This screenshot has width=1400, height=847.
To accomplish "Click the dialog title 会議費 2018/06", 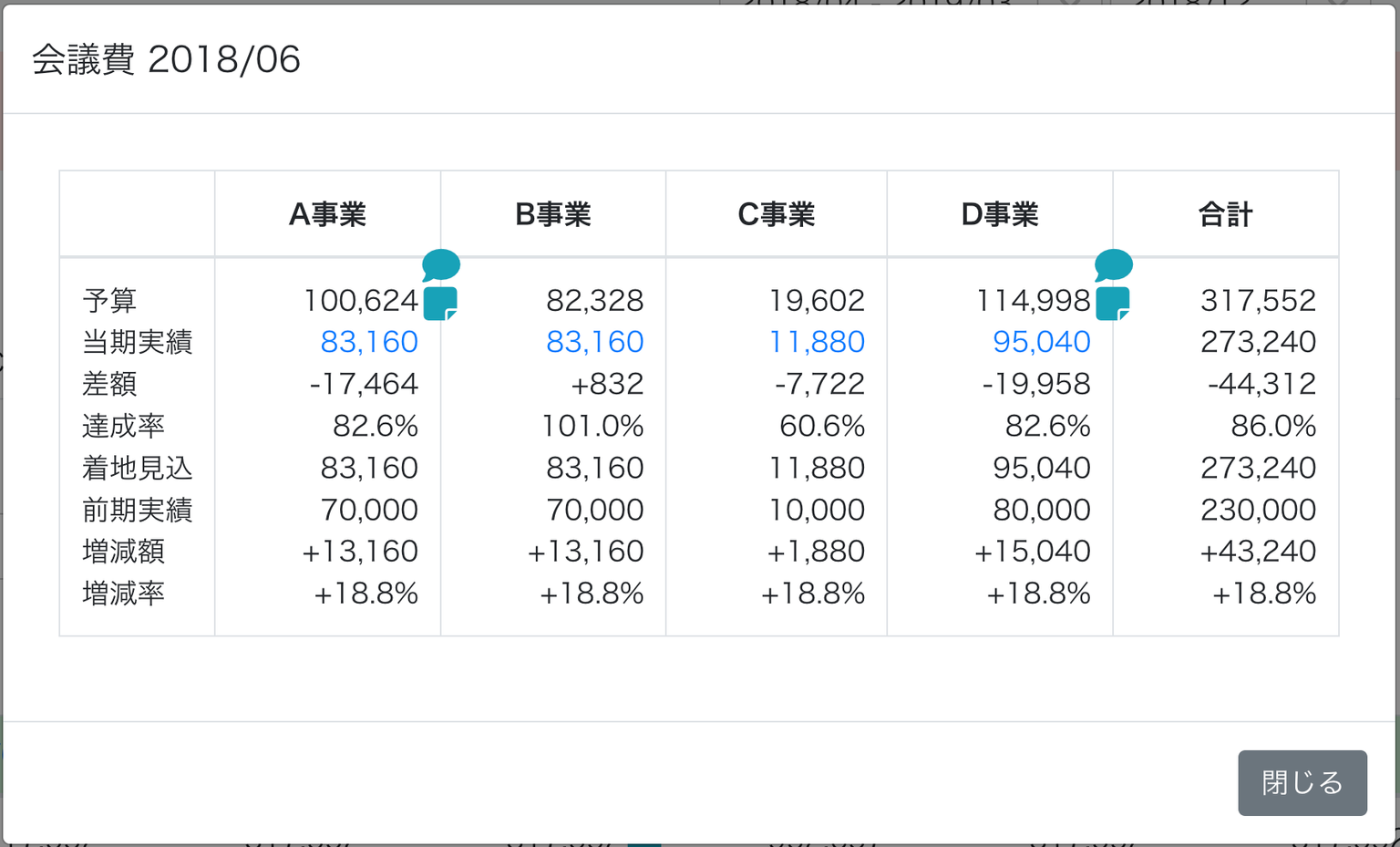I will pyautogui.click(x=166, y=59).
